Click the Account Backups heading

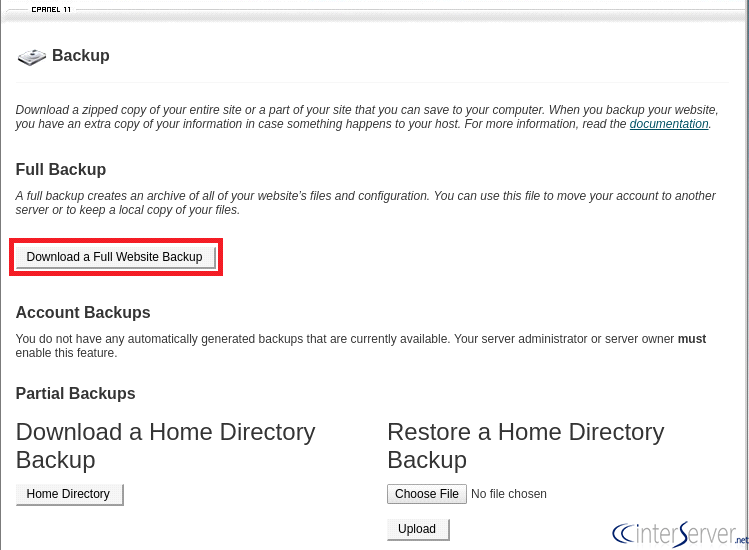coord(83,313)
